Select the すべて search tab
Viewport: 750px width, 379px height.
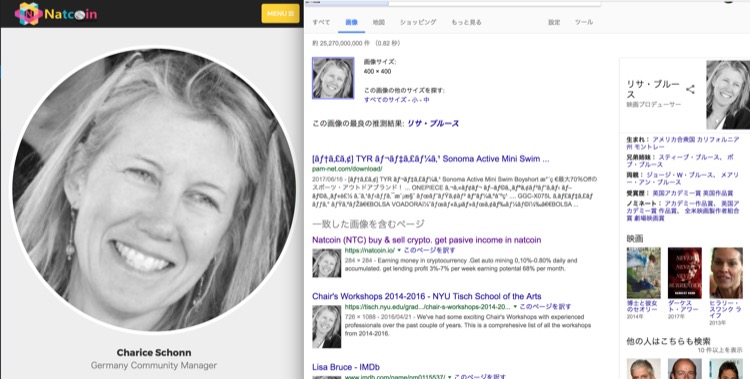click(x=321, y=22)
